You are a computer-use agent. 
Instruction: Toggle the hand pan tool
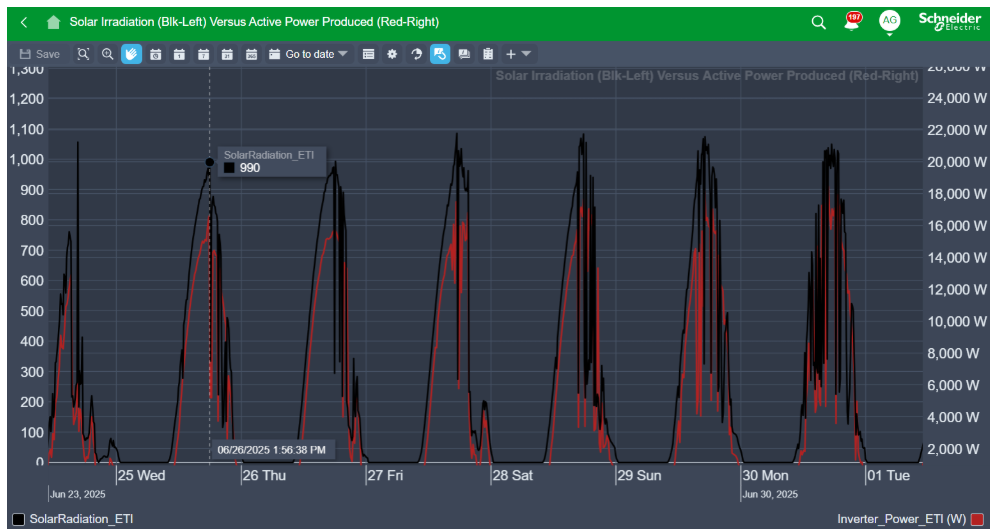click(x=131, y=54)
